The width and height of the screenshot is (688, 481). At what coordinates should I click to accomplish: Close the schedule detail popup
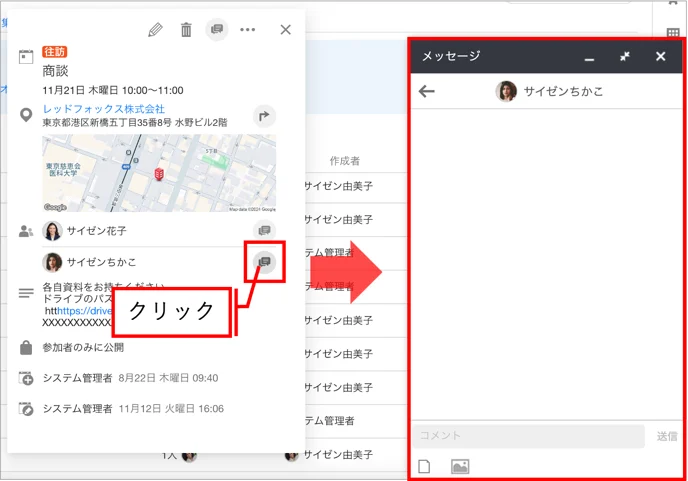[x=286, y=30]
